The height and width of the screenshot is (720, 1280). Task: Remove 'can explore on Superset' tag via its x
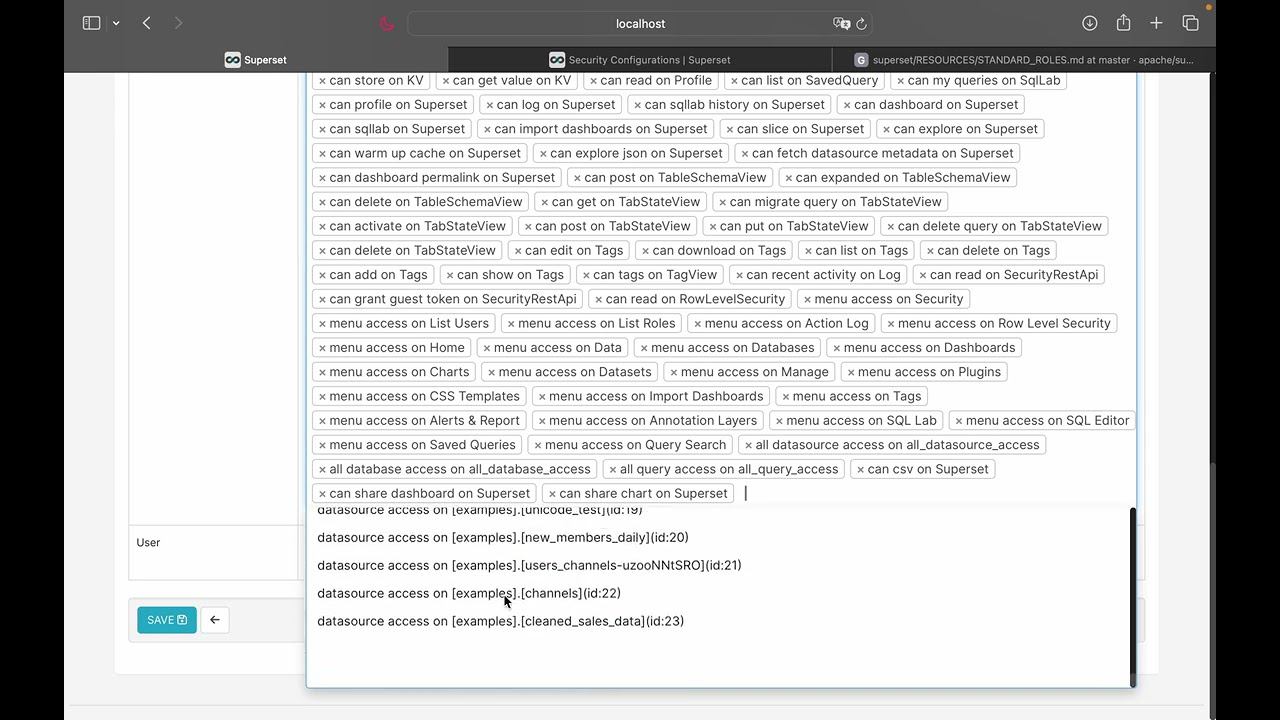[x=886, y=129]
